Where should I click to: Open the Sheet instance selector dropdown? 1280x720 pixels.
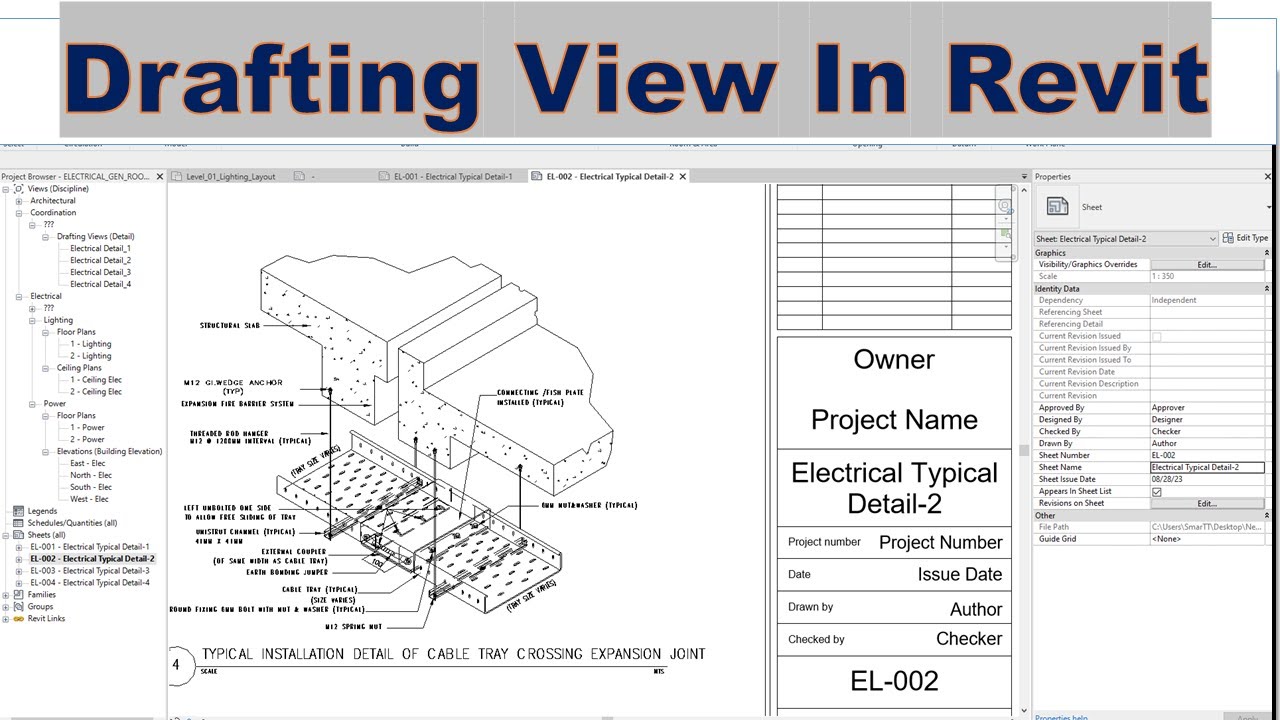click(x=1126, y=239)
